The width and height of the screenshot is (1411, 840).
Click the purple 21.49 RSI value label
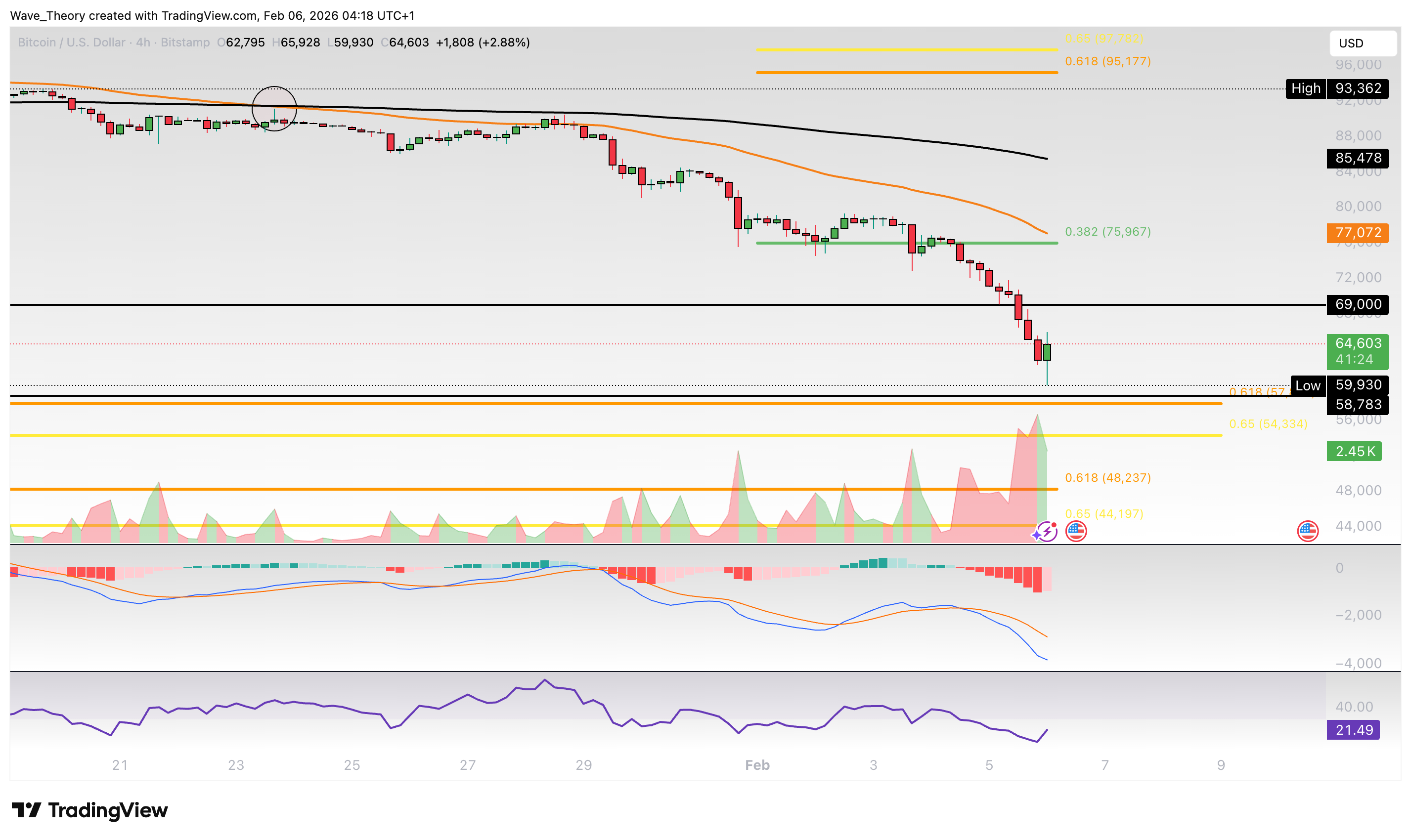pyautogui.click(x=1353, y=730)
